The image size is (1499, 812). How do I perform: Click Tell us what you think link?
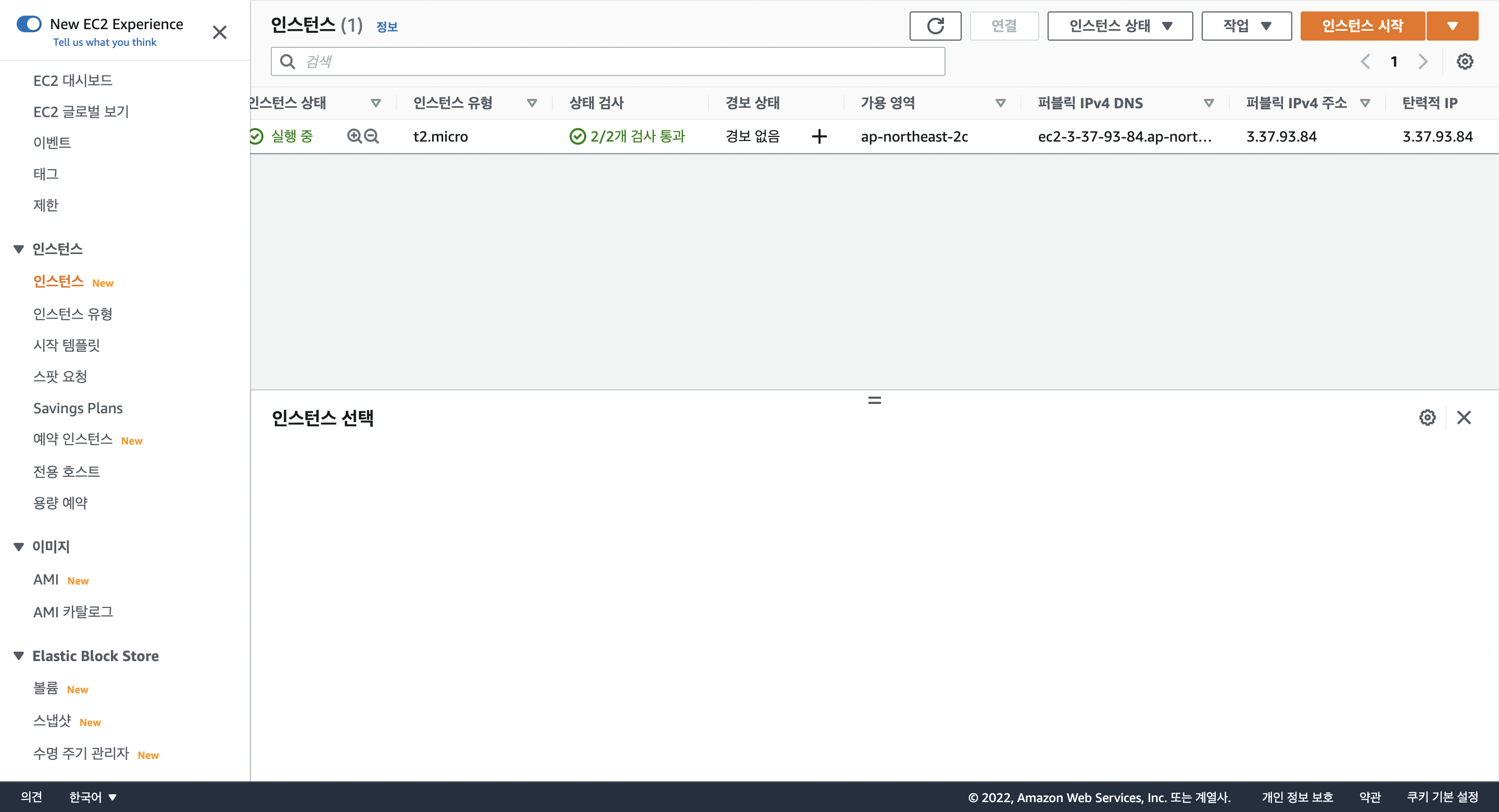point(105,43)
